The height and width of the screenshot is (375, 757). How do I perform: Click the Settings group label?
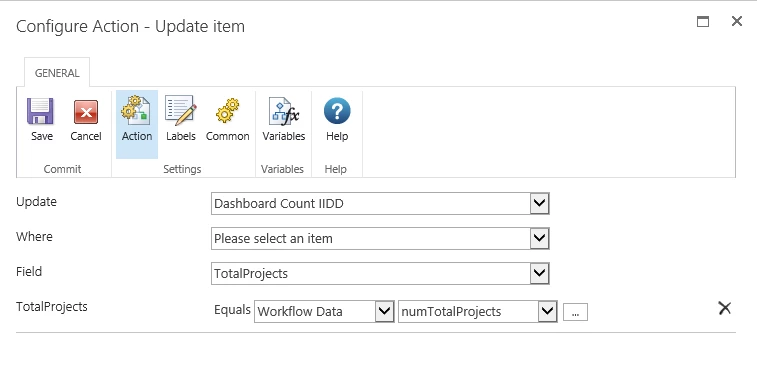(x=182, y=169)
